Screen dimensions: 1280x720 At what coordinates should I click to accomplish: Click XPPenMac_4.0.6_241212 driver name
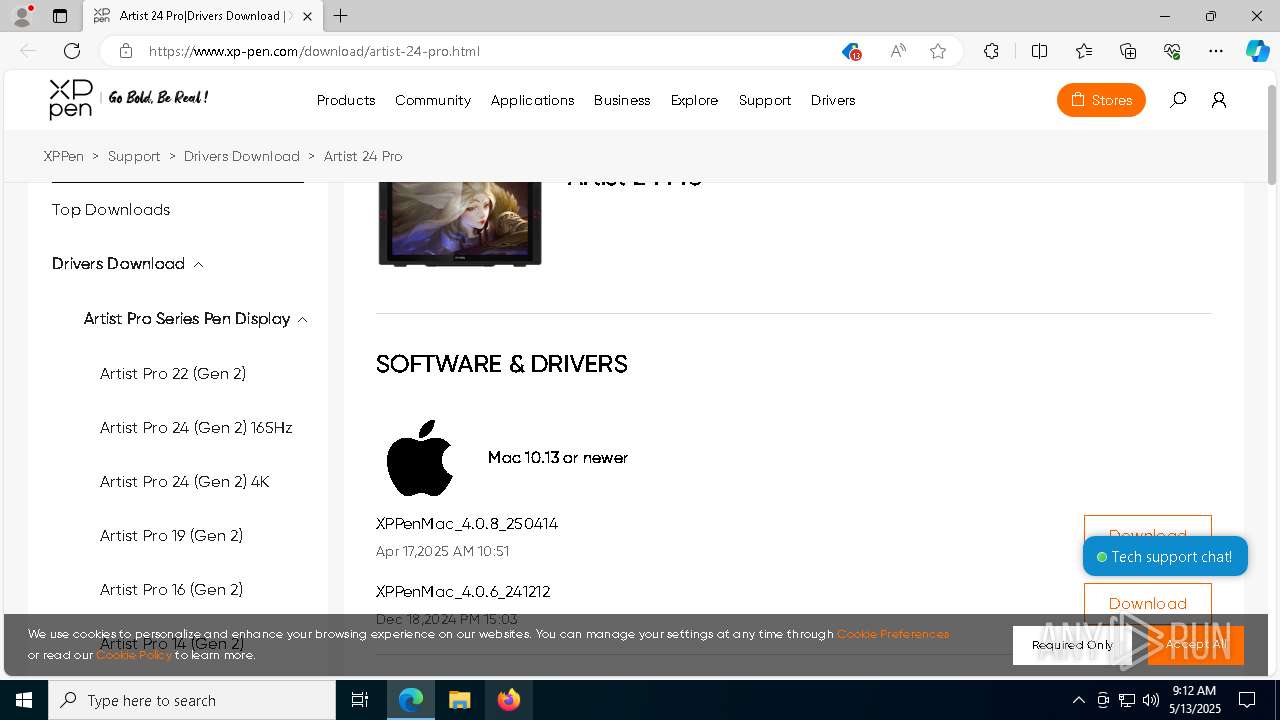pyautogui.click(x=463, y=592)
